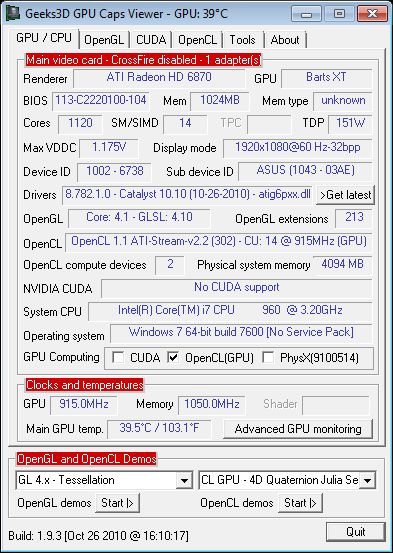Open the OpenGL demos dropdown arrow

click(x=184, y=480)
